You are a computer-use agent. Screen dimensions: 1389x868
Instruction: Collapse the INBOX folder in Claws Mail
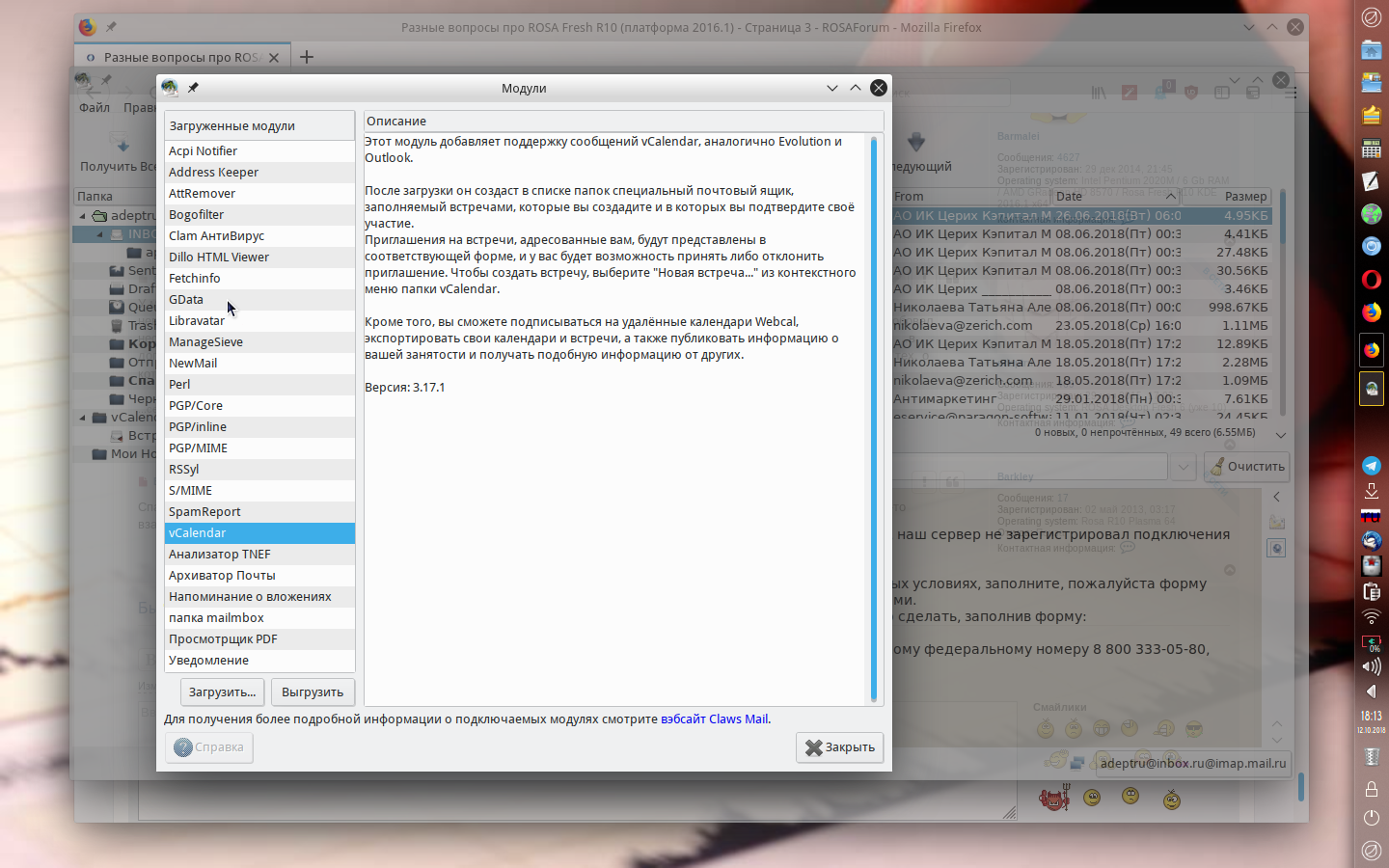pos(99,234)
